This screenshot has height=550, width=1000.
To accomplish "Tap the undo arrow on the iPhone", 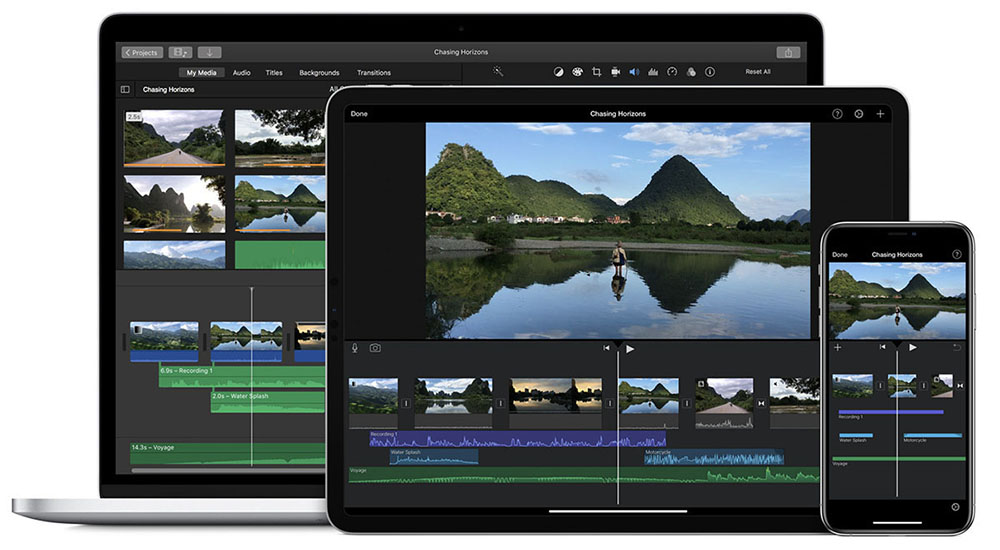I will pyautogui.click(x=956, y=347).
